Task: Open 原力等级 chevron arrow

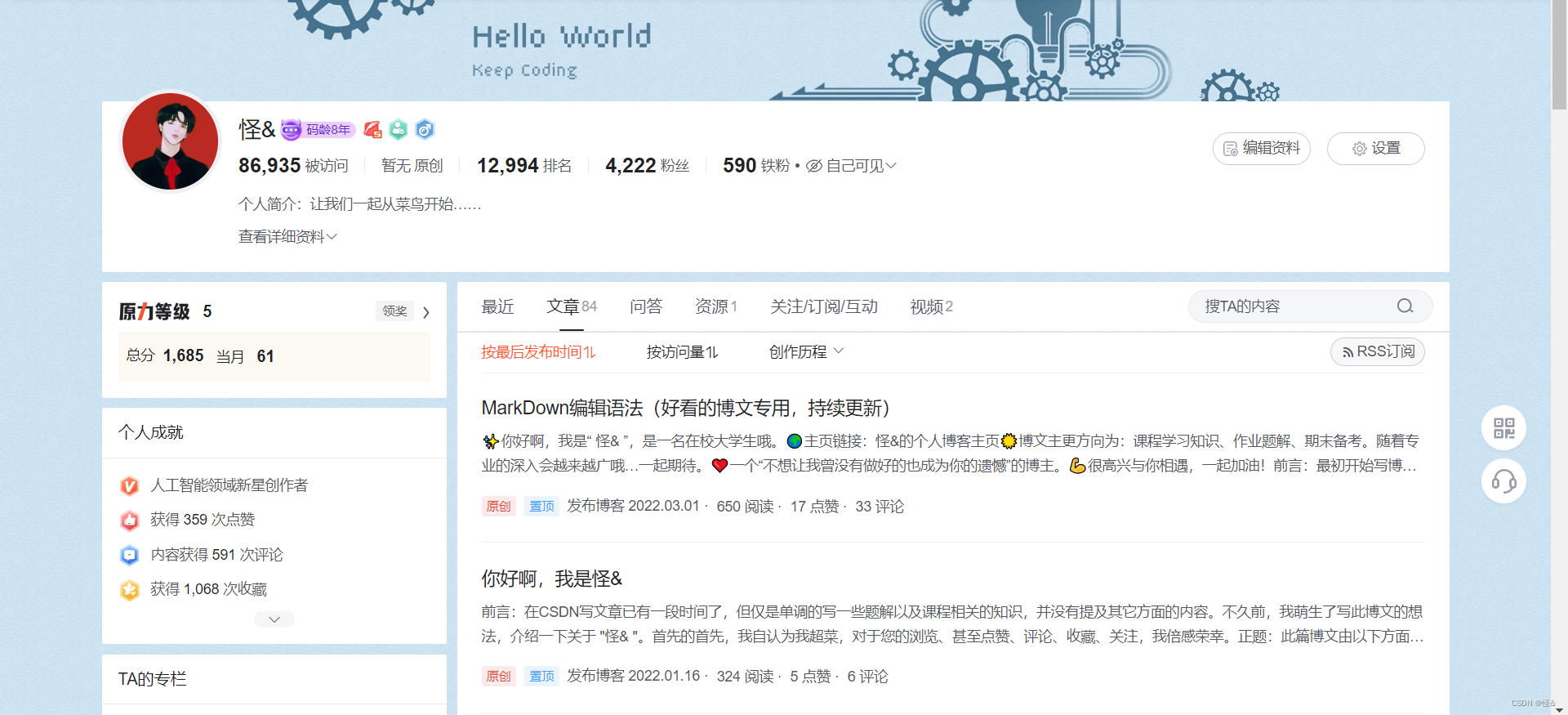Action: 426,312
